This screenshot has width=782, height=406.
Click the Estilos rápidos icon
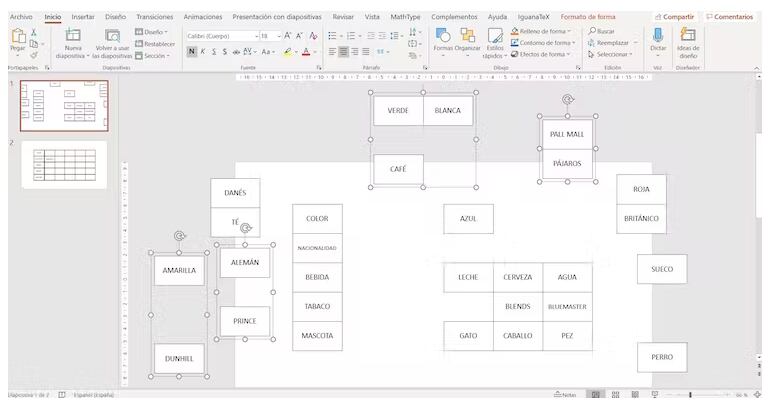(x=494, y=38)
